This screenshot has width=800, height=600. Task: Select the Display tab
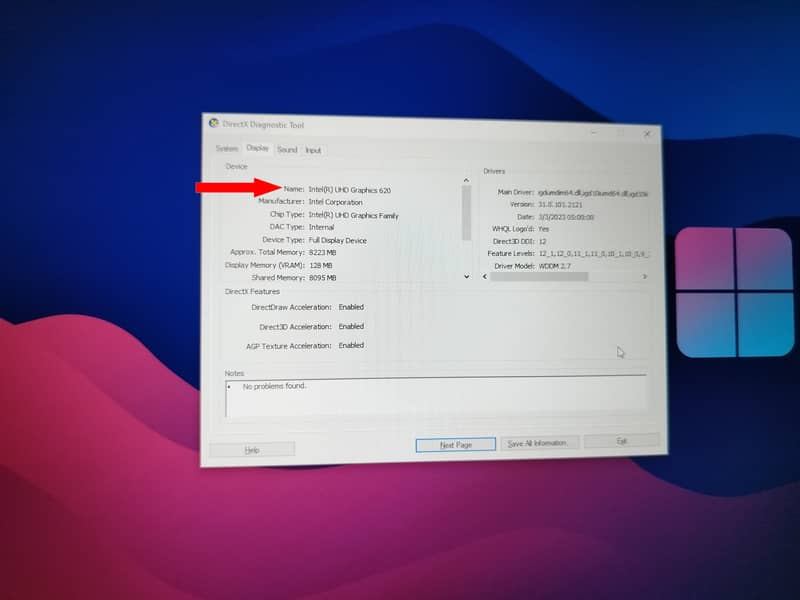click(x=258, y=148)
